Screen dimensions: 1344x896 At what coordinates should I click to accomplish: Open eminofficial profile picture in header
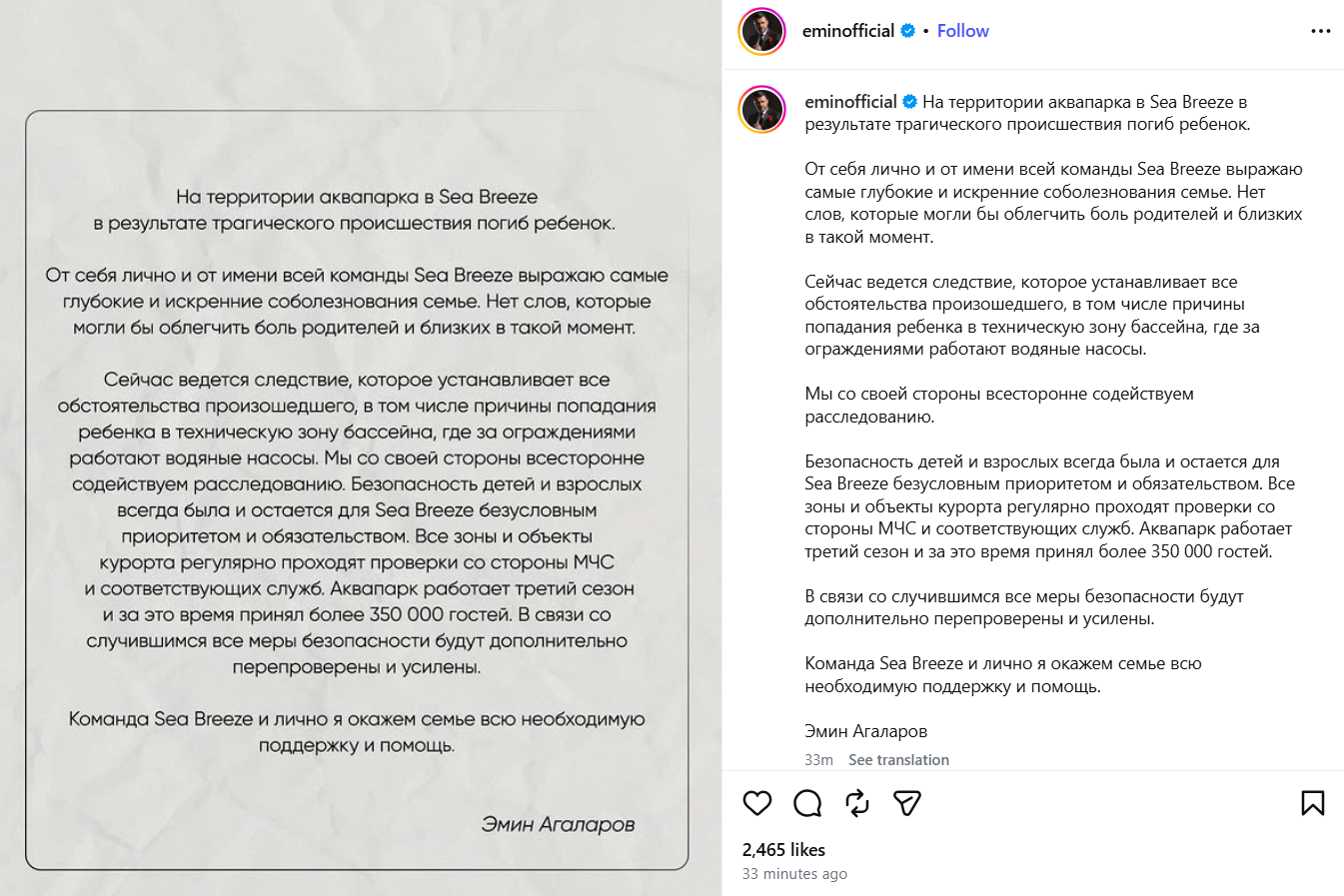pyautogui.click(x=762, y=31)
